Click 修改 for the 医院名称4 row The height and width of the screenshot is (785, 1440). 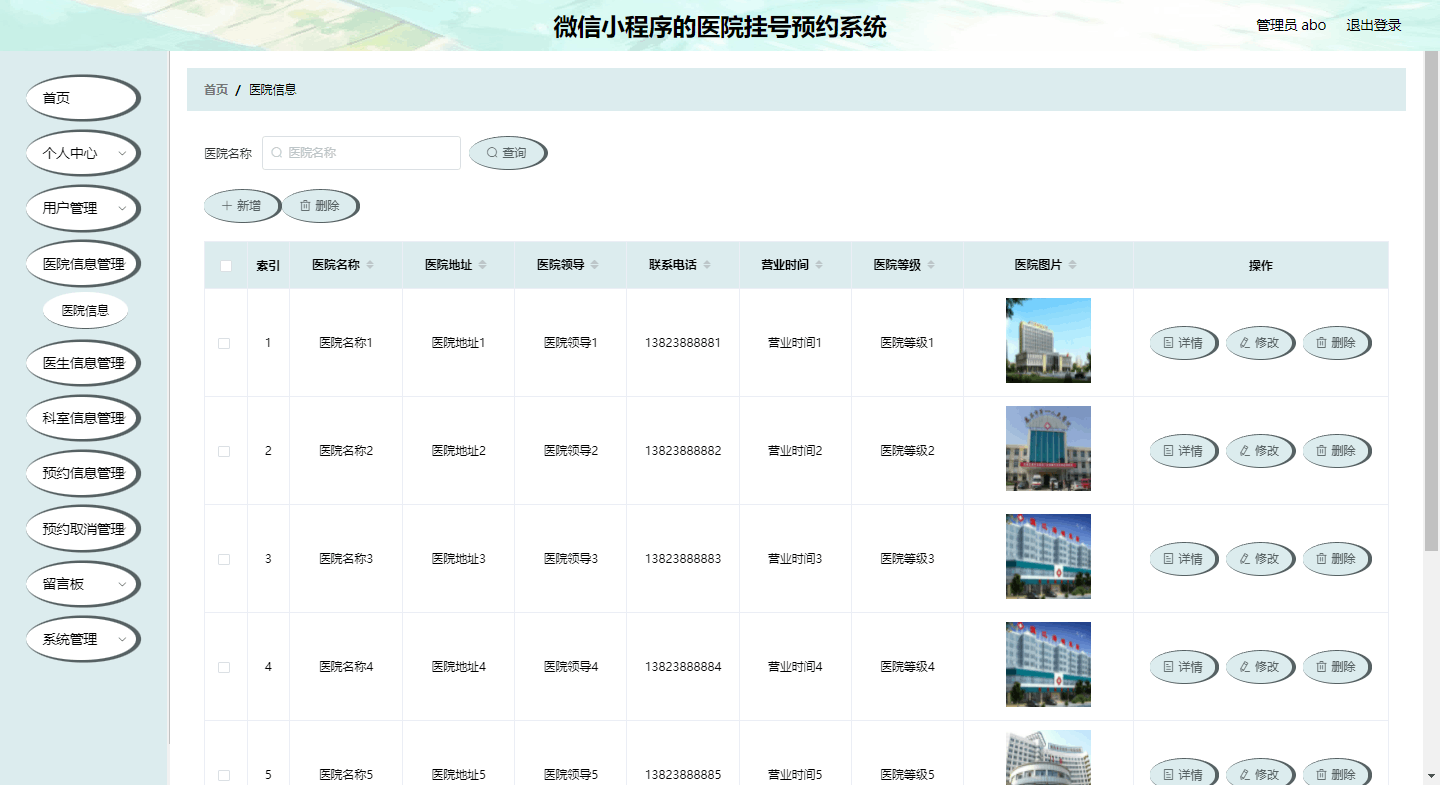[x=1260, y=667]
